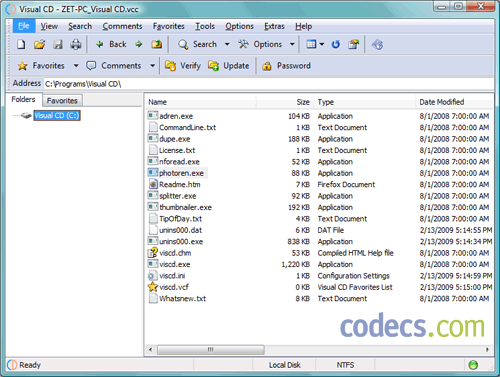Image resolution: width=500 pixels, height=377 pixels.
Task: Click the Address path field
Action: [x=268, y=84]
